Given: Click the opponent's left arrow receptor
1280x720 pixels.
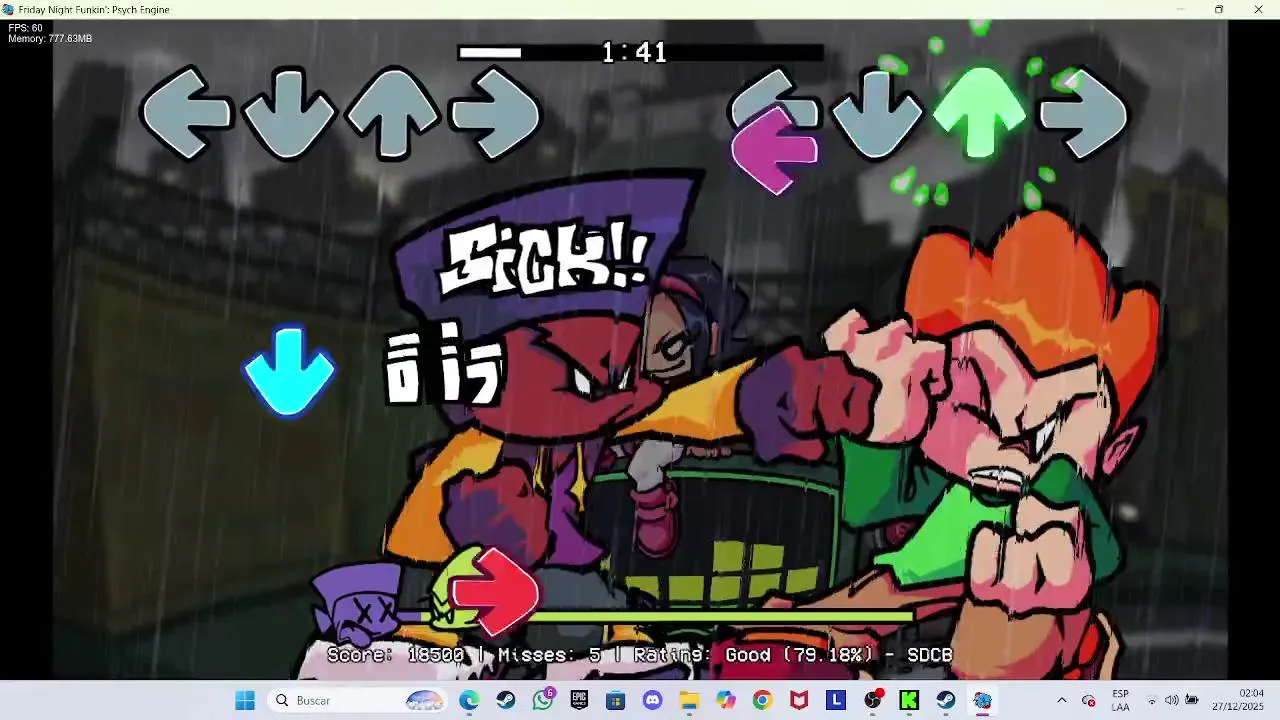Looking at the screenshot, I should (185, 113).
